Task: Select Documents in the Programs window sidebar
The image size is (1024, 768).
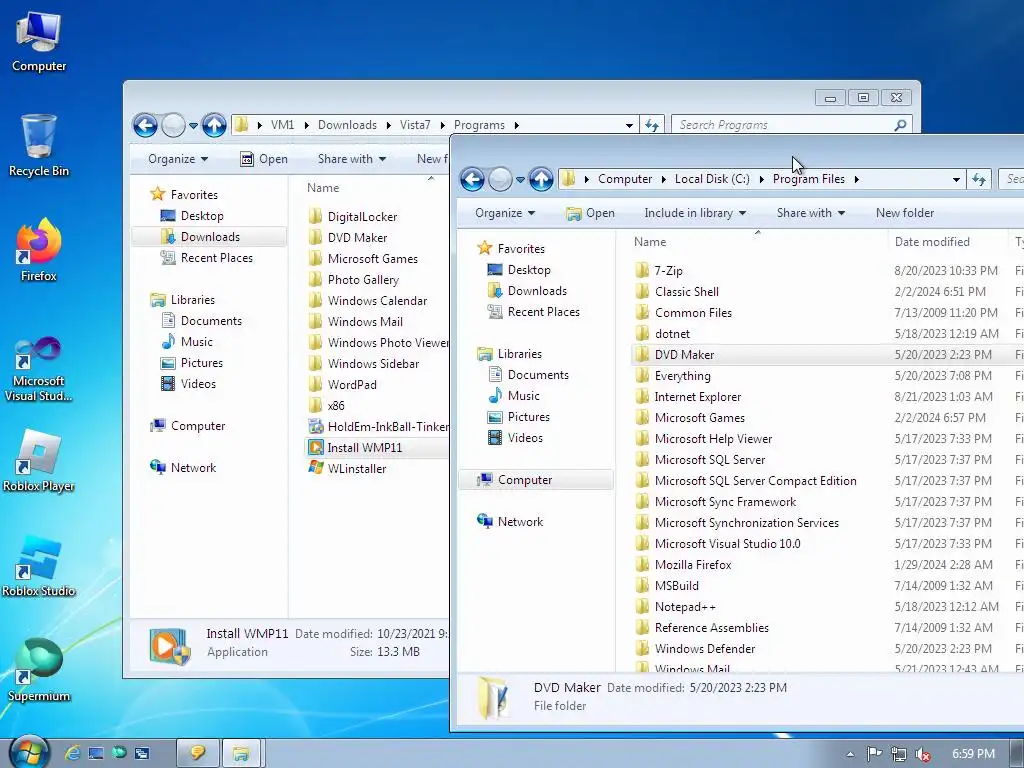Action: (x=211, y=321)
